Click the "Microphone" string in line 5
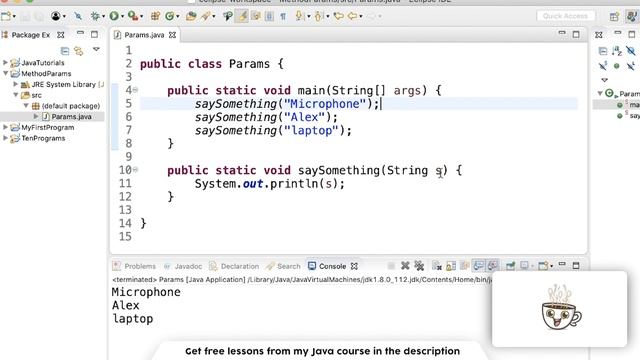Image resolution: width=640 pixels, height=360 pixels. (x=325, y=104)
